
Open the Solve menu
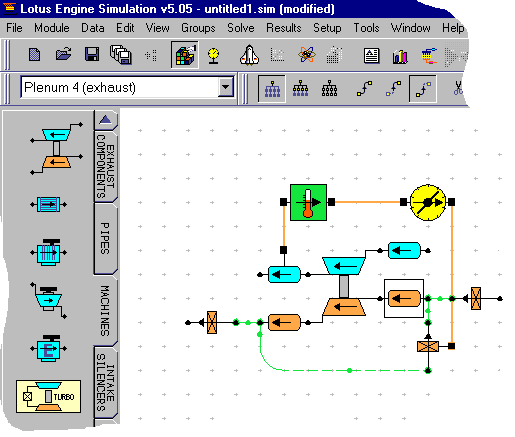241,28
